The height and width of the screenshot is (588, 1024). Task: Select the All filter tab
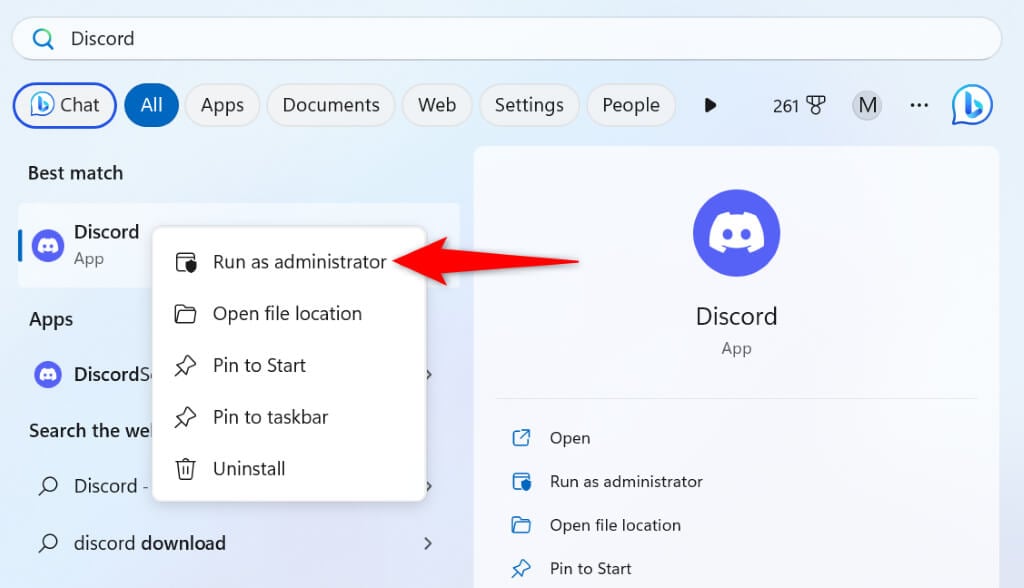pyautogui.click(x=152, y=105)
